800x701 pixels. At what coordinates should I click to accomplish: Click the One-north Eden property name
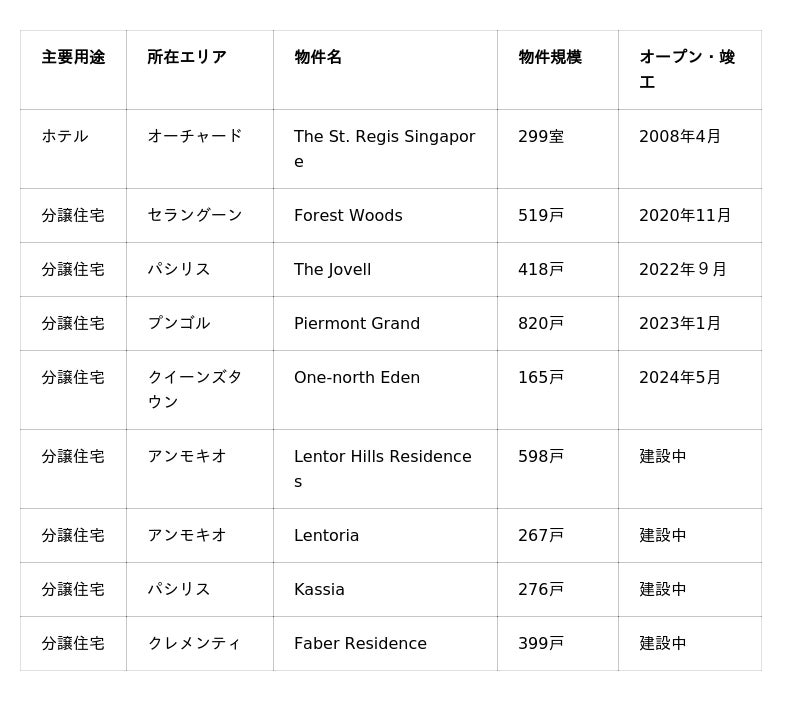tap(357, 378)
